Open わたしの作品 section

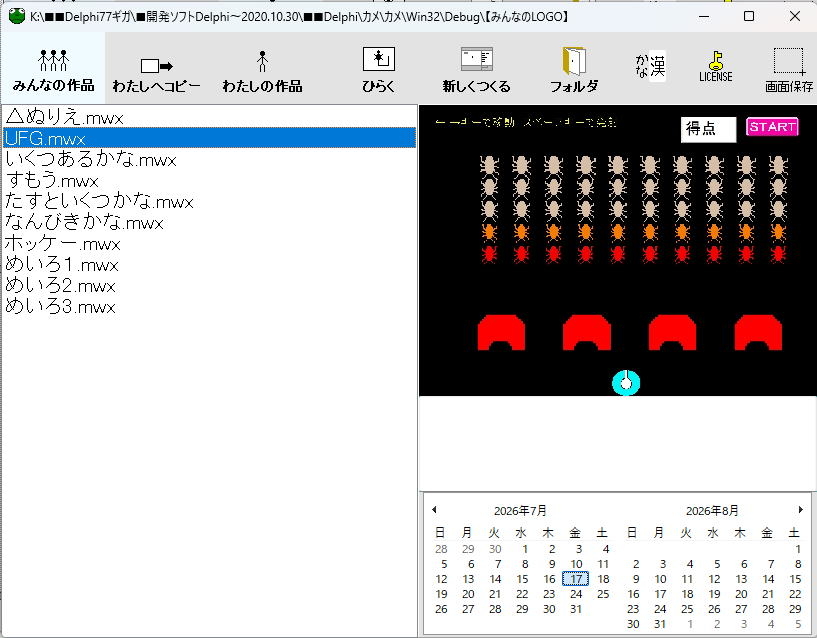pos(262,71)
